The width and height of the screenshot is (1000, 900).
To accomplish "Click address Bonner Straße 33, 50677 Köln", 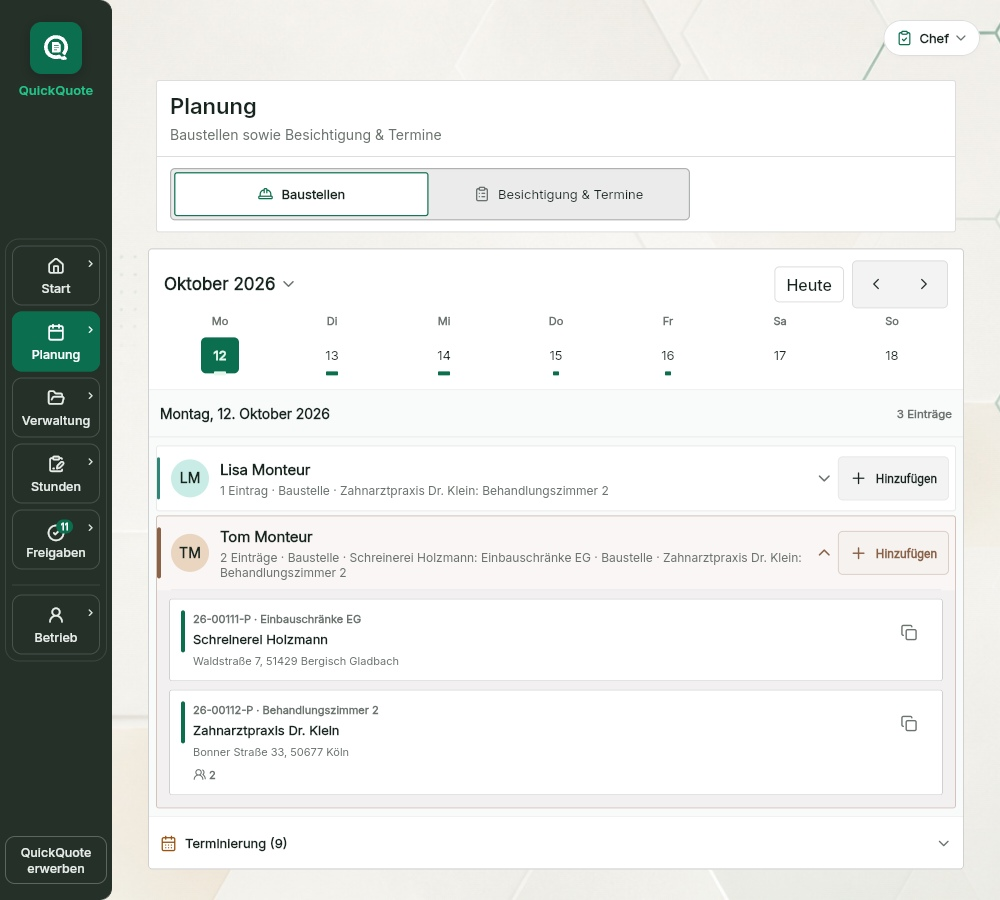I will pyautogui.click(x=271, y=753).
